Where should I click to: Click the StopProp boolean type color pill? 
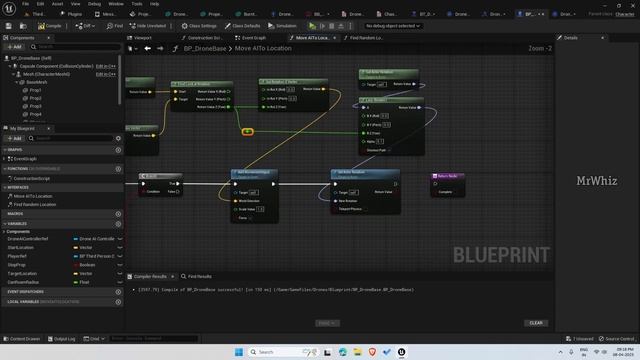(x=76, y=265)
